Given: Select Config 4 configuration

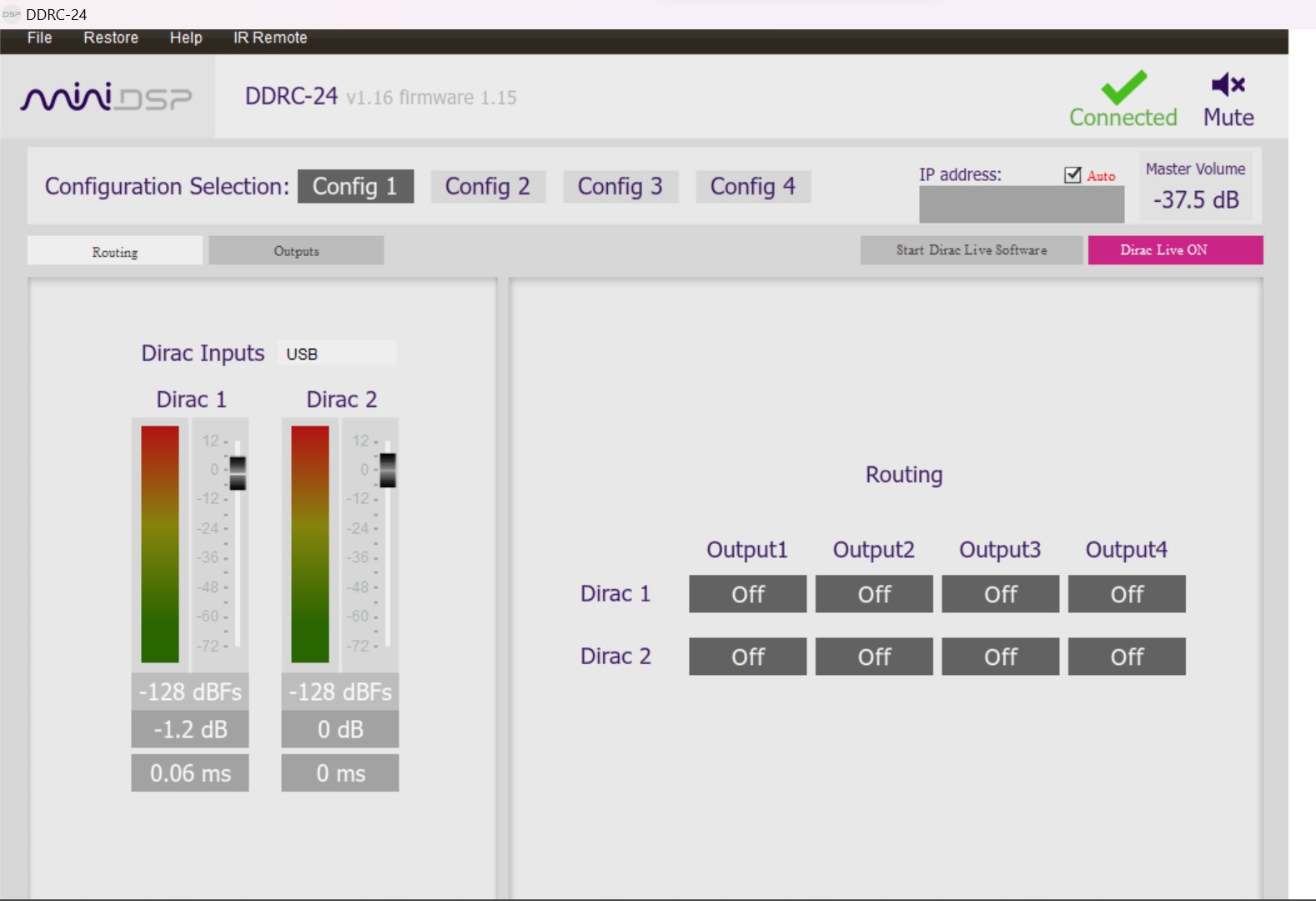Looking at the screenshot, I should point(752,187).
